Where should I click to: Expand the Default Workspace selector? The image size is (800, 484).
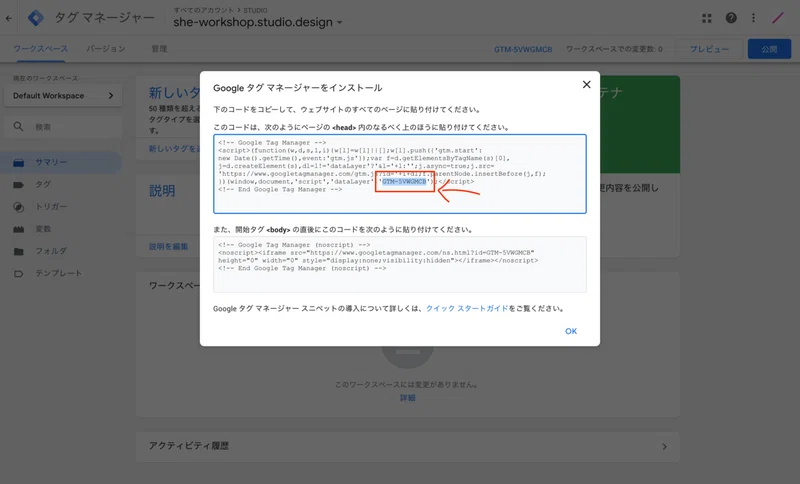pos(63,95)
